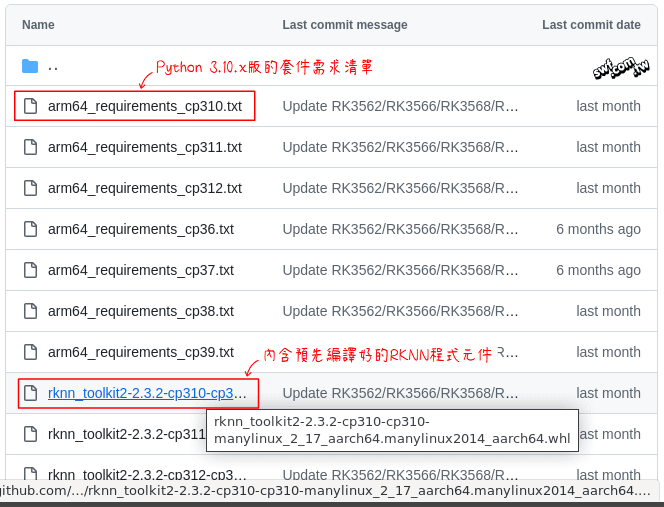
Task: Open arm64_requirements_cp39.txt
Action: click(x=141, y=352)
